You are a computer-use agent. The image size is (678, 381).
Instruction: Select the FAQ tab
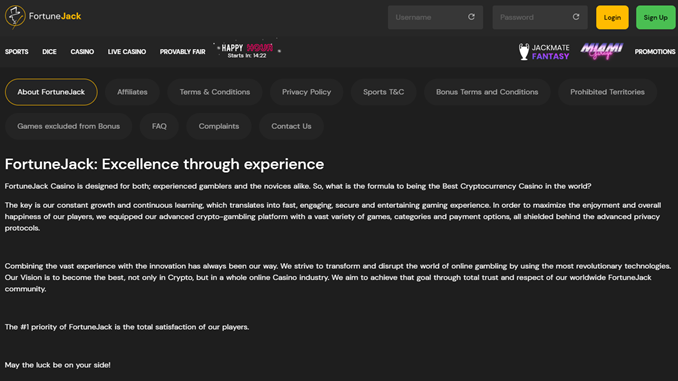159,126
